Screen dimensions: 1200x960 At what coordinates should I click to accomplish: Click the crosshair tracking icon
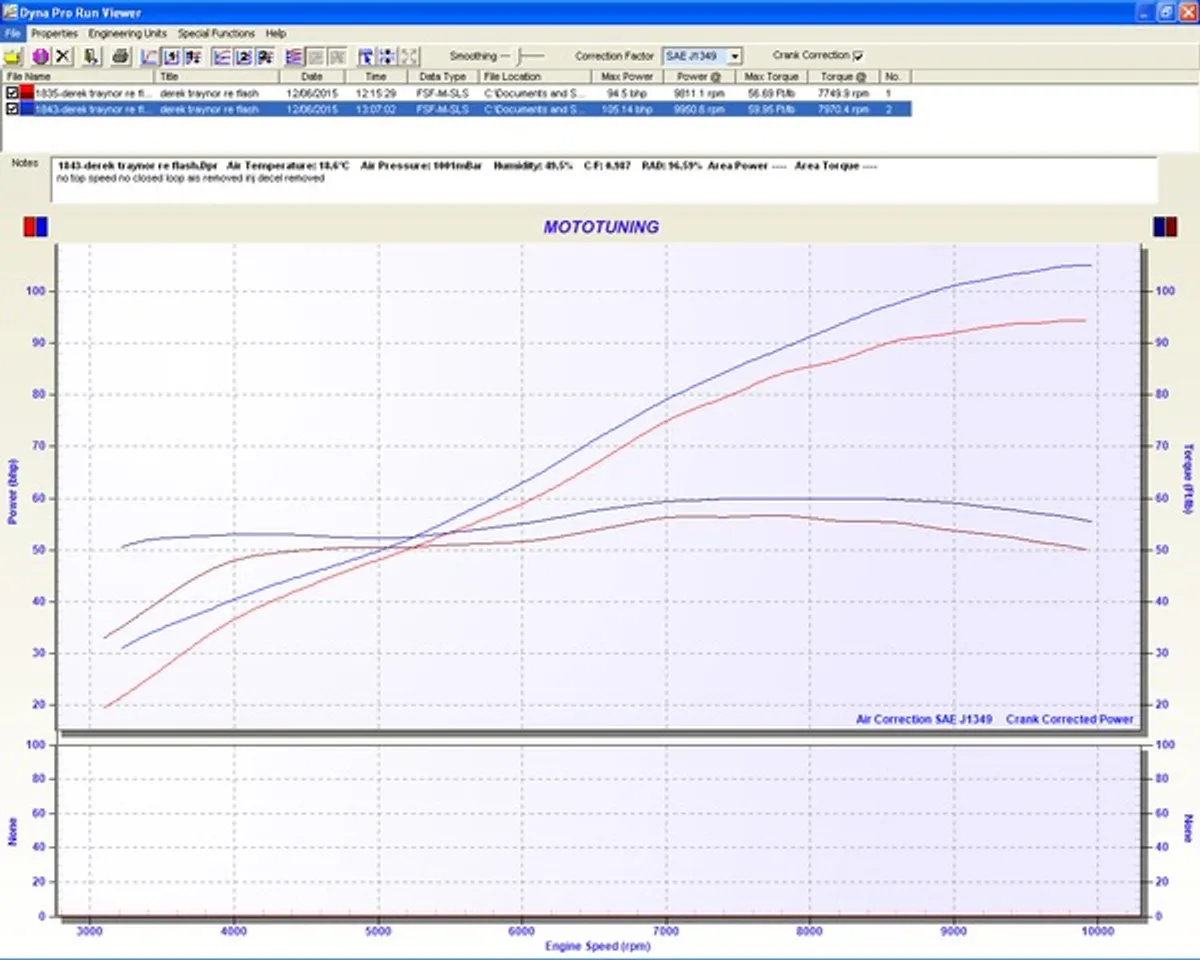tap(389, 56)
